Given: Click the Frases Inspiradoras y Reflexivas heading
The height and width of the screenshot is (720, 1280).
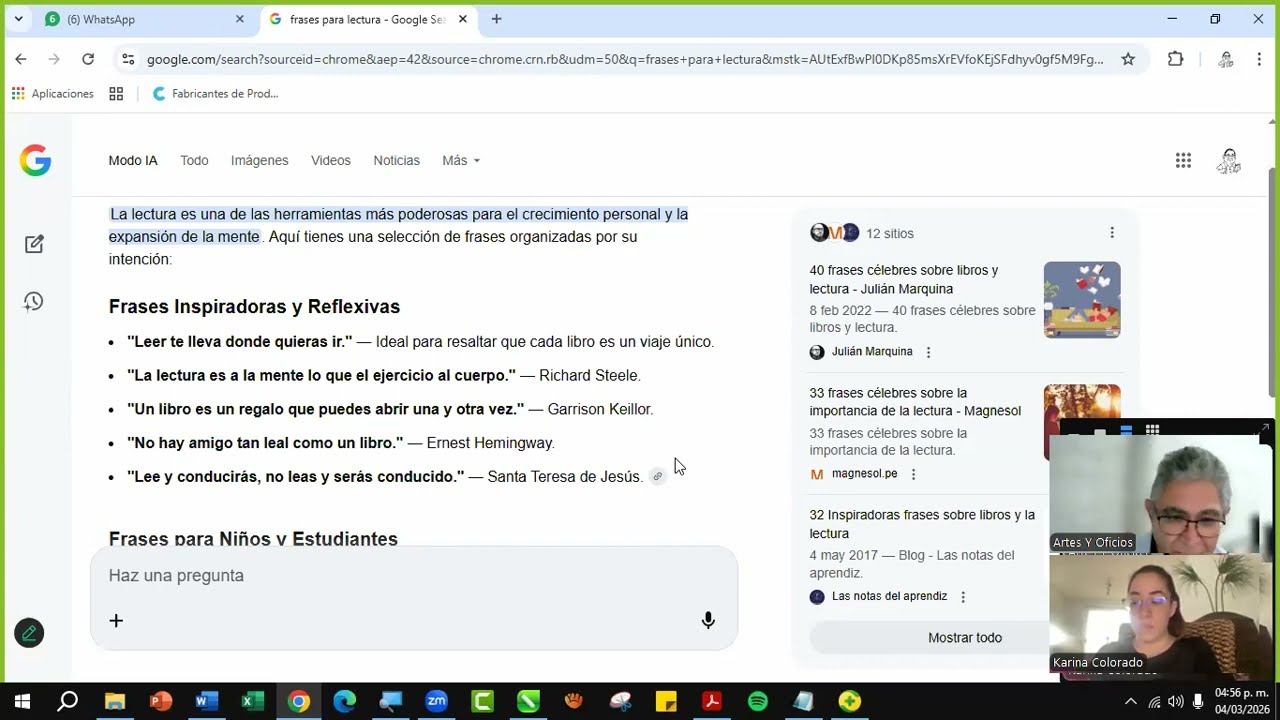Looking at the screenshot, I should click(254, 307).
